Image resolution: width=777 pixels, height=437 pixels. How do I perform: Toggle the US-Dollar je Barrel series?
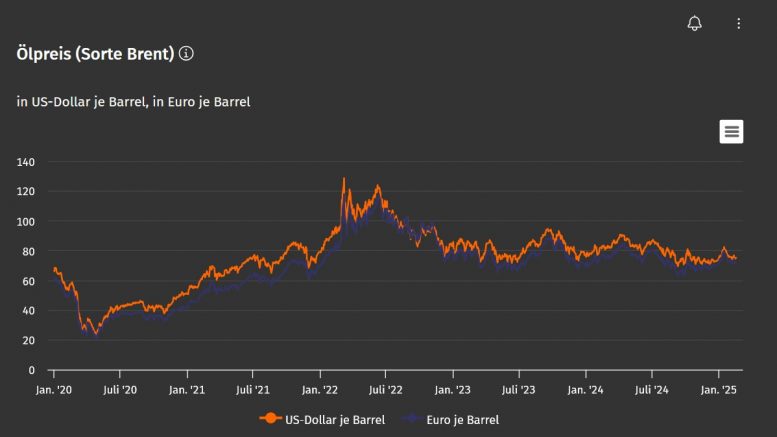tap(332, 419)
